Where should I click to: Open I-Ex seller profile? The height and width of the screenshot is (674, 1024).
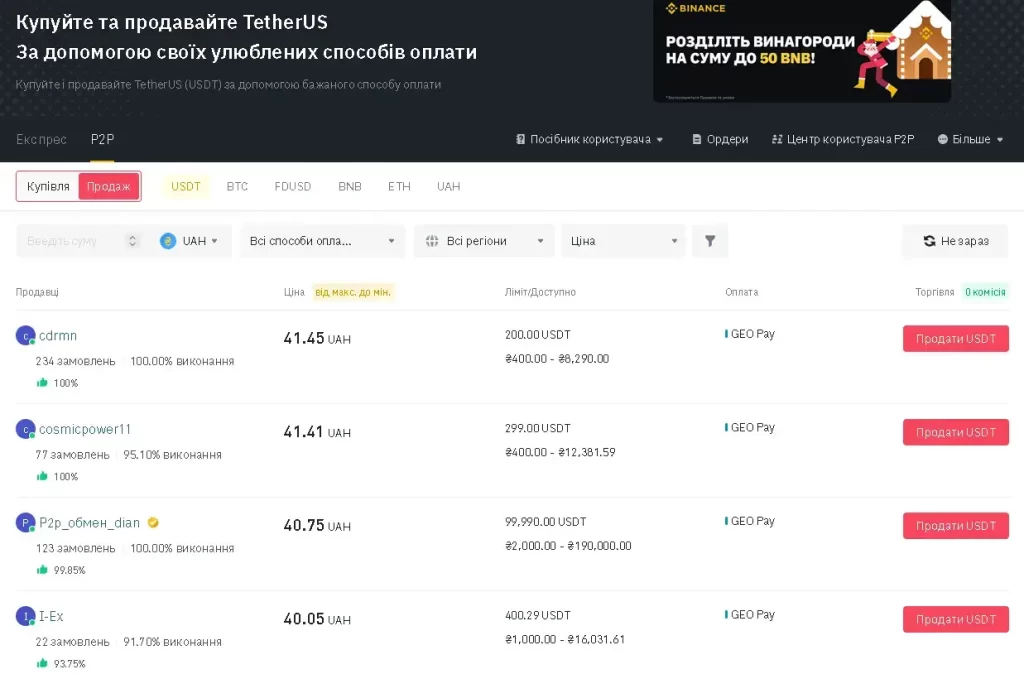point(51,616)
